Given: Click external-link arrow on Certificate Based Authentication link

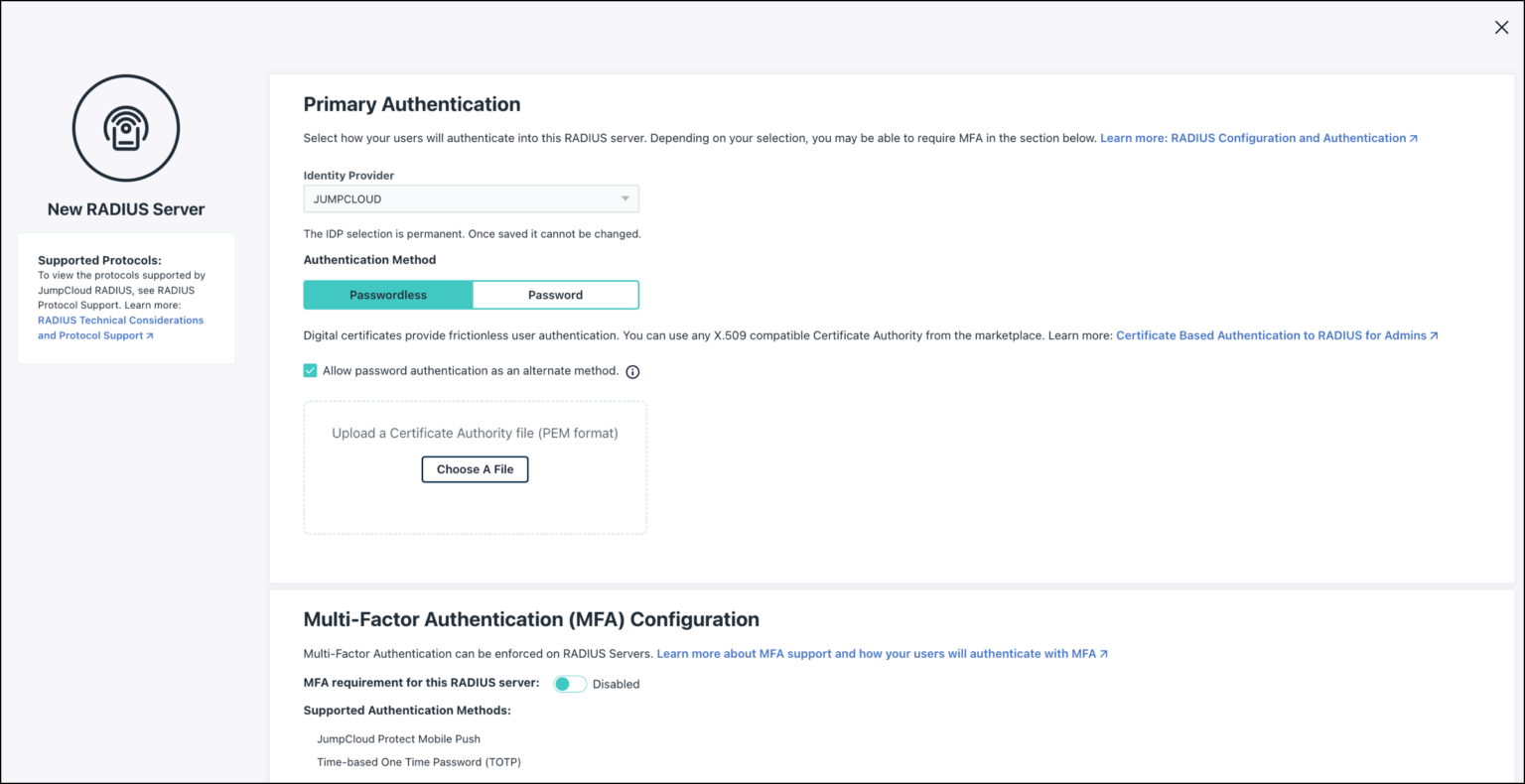Looking at the screenshot, I should (1434, 335).
